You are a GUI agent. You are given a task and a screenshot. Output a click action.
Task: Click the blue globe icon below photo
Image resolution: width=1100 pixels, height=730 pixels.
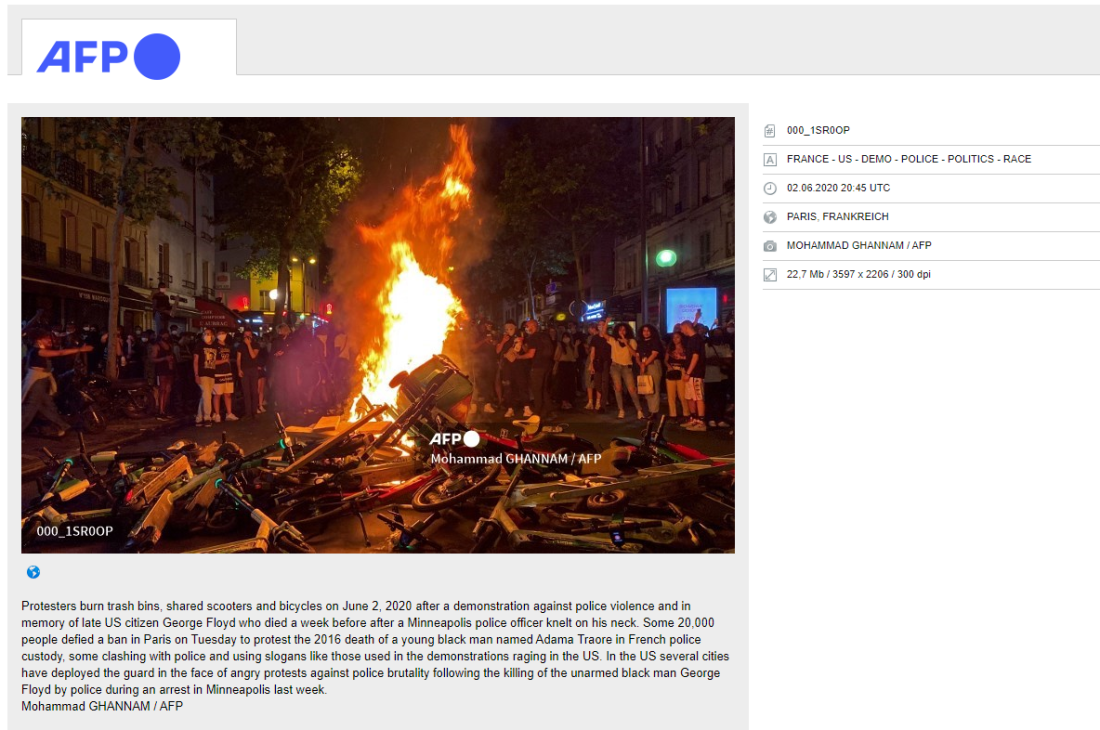[x=33, y=572]
